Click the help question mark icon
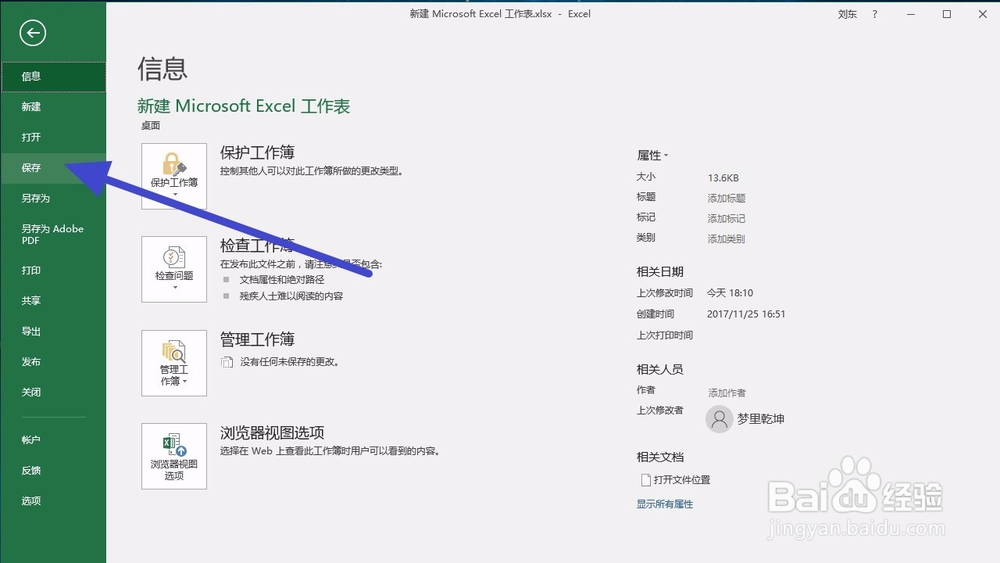 [x=874, y=14]
